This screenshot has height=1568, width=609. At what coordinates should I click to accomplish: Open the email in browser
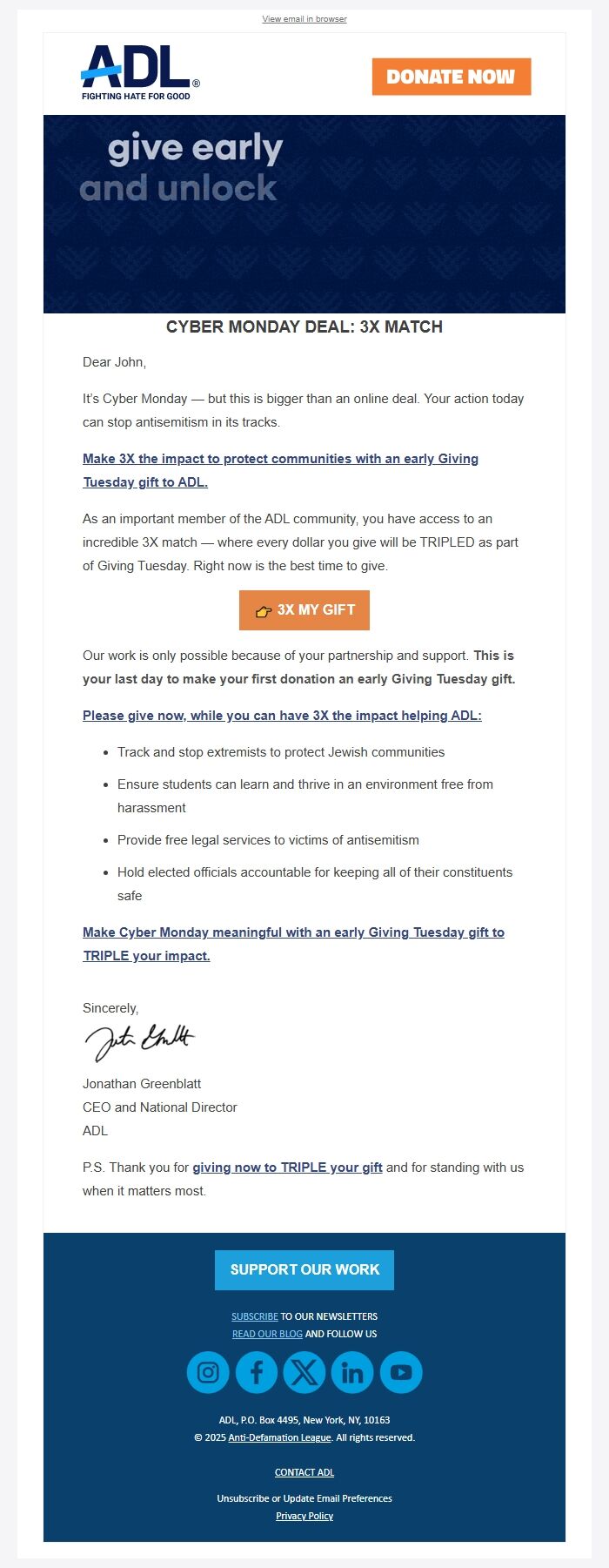tap(304, 18)
